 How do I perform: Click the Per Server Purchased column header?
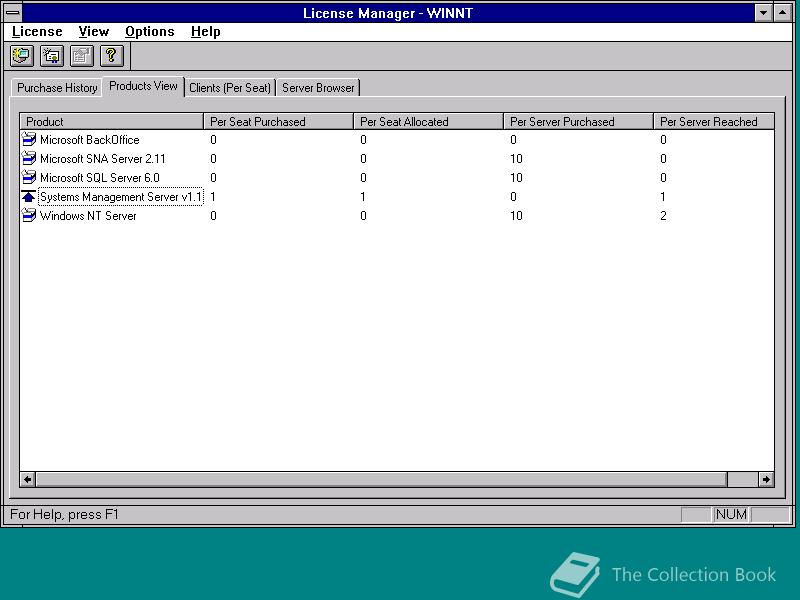[579, 121]
